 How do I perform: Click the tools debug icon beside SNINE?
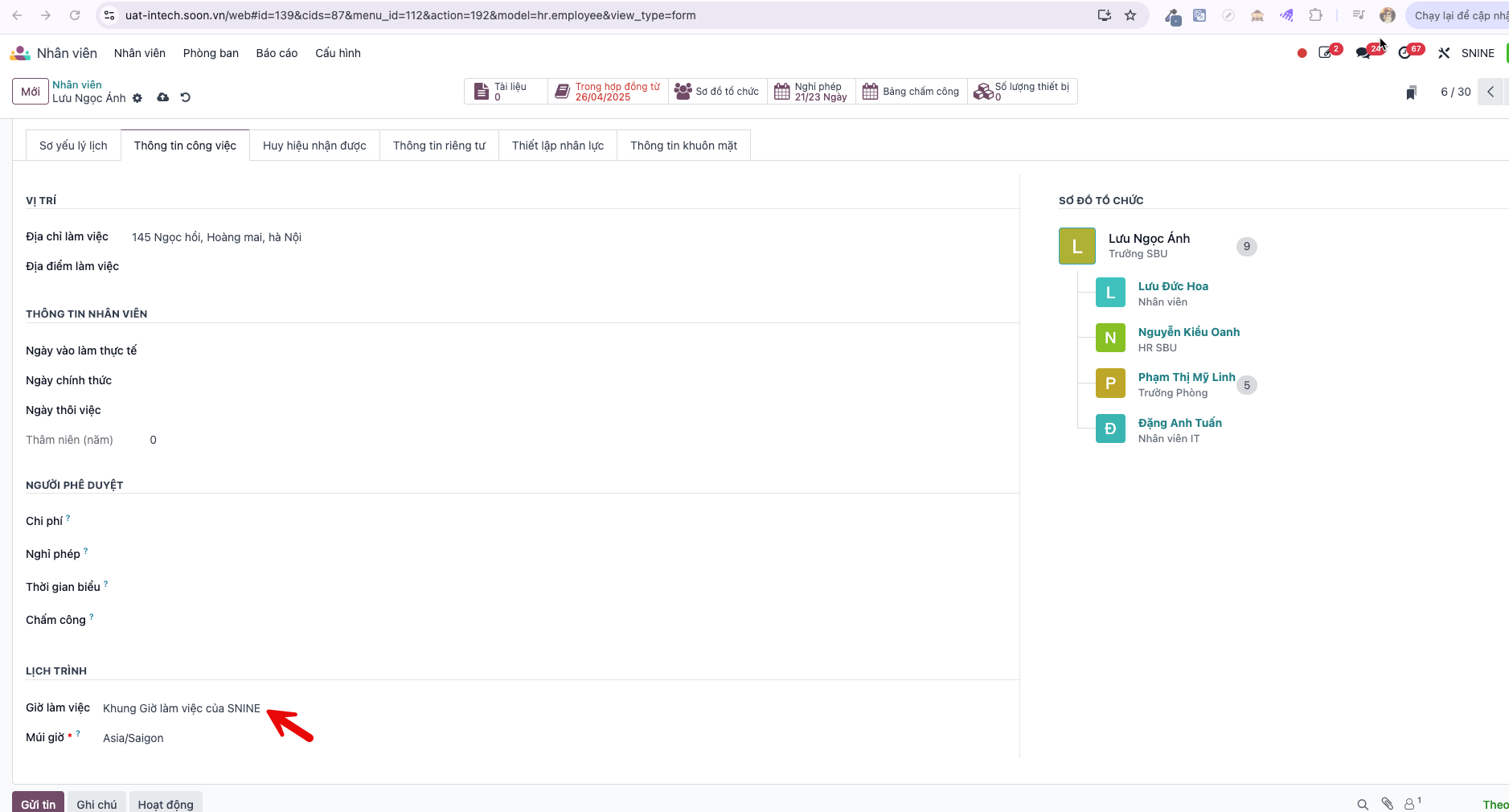1444,53
